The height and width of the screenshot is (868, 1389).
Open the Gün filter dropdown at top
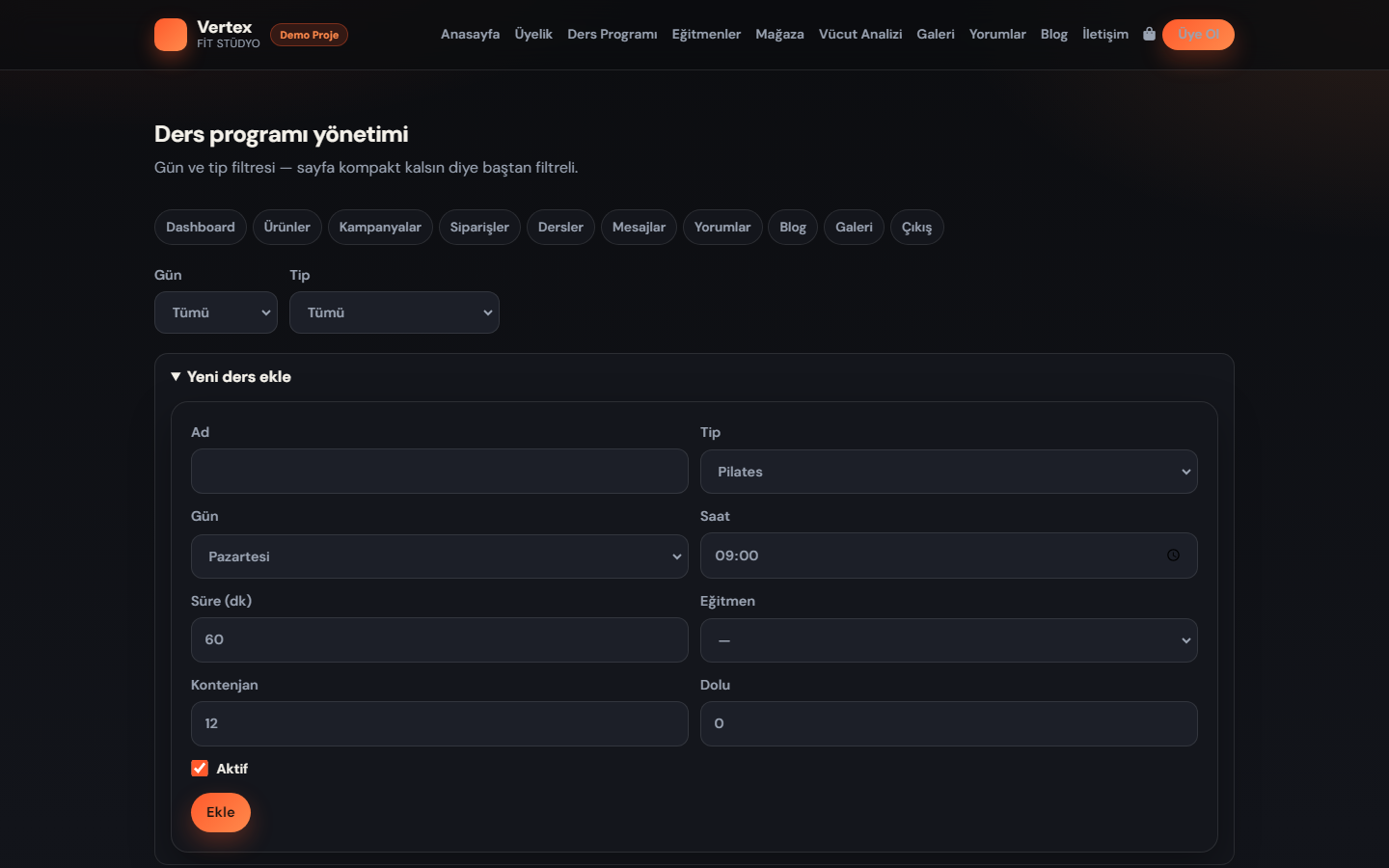click(216, 312)
